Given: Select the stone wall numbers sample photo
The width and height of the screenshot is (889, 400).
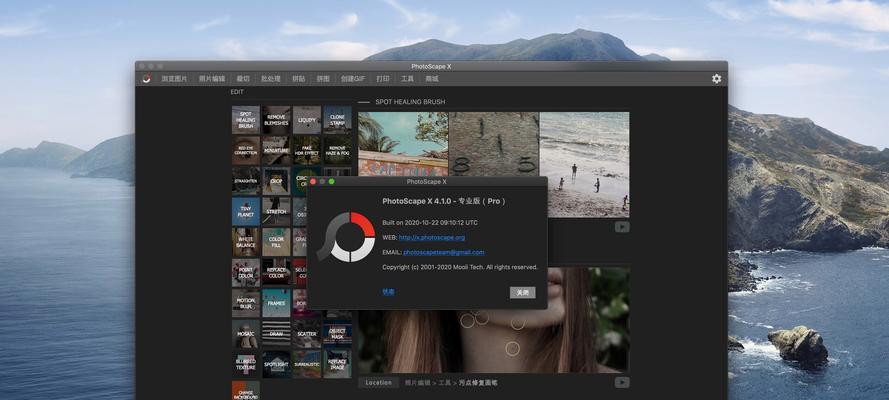Looking at the screenshot, I should pyautogui.click(x=494, y=144).
